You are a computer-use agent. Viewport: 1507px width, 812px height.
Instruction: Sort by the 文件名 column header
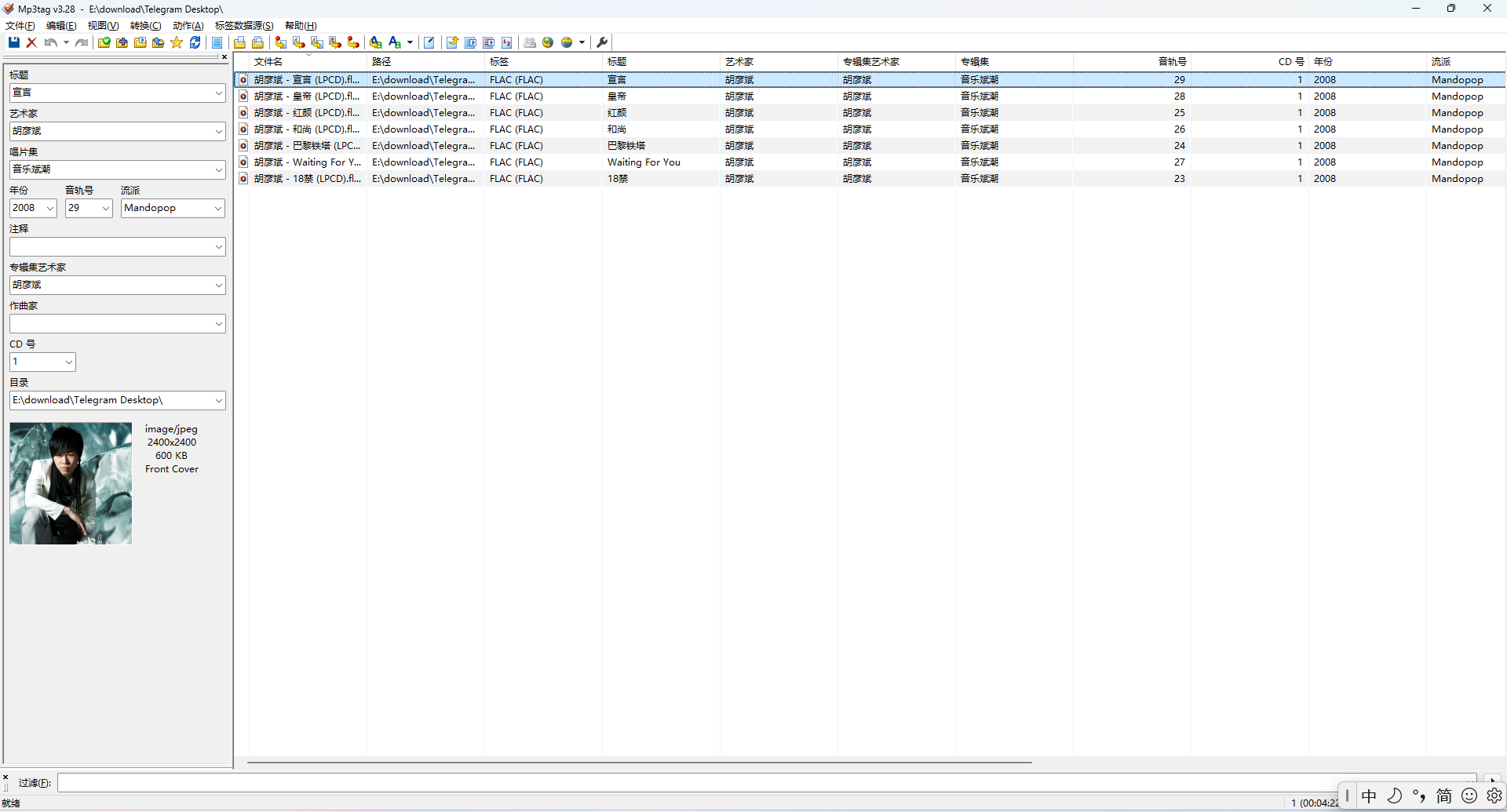pos(308,61)
